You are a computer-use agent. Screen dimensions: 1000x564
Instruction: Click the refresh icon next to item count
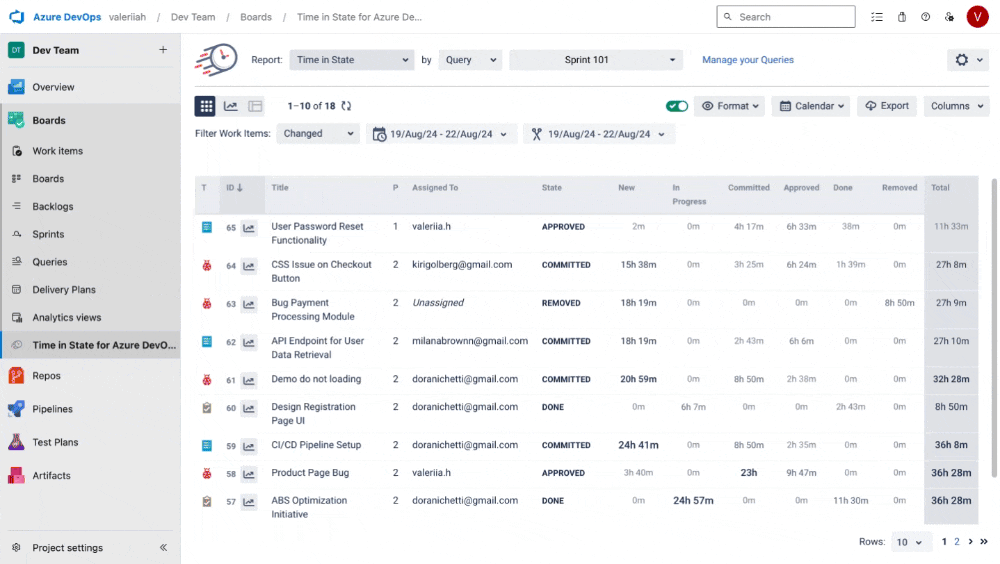(346, 106)
